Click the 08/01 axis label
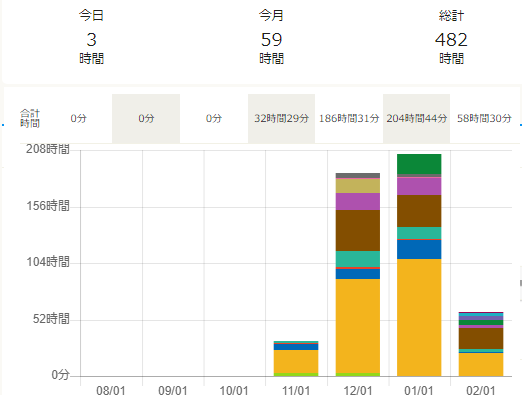Image resolution: width=522 pixels, height=395 pixels. point(111,390)
